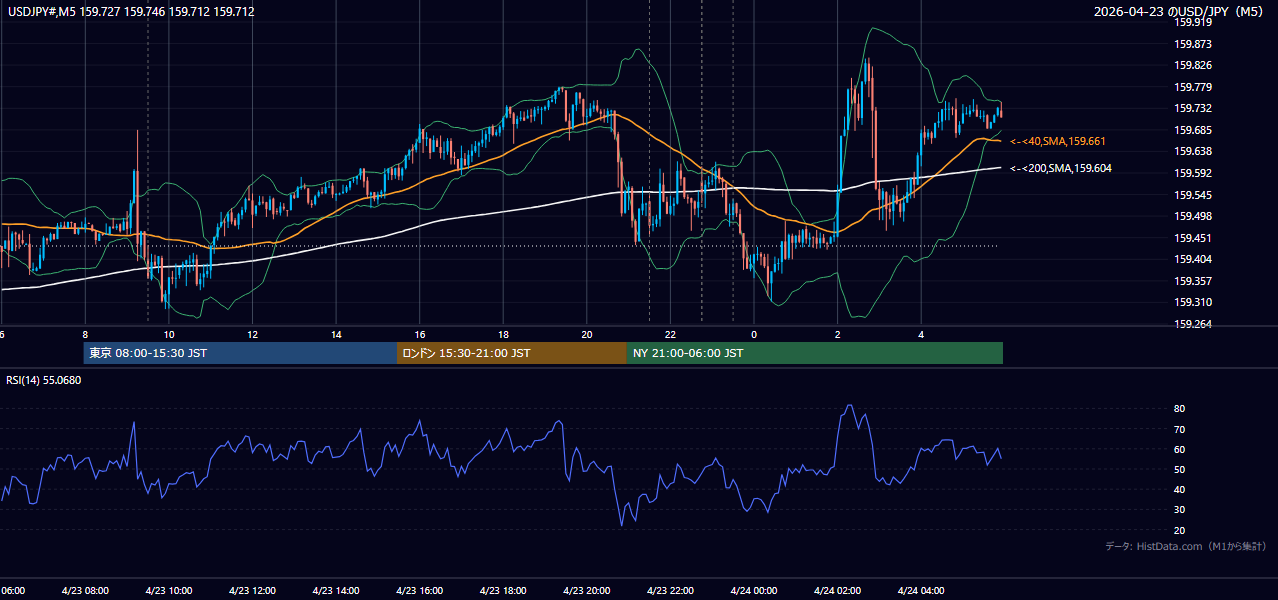The width and height of the screenshot is (1278, 600).
Task: Click the 4/24 04:00 time axis label
Action: click(921, 591)
